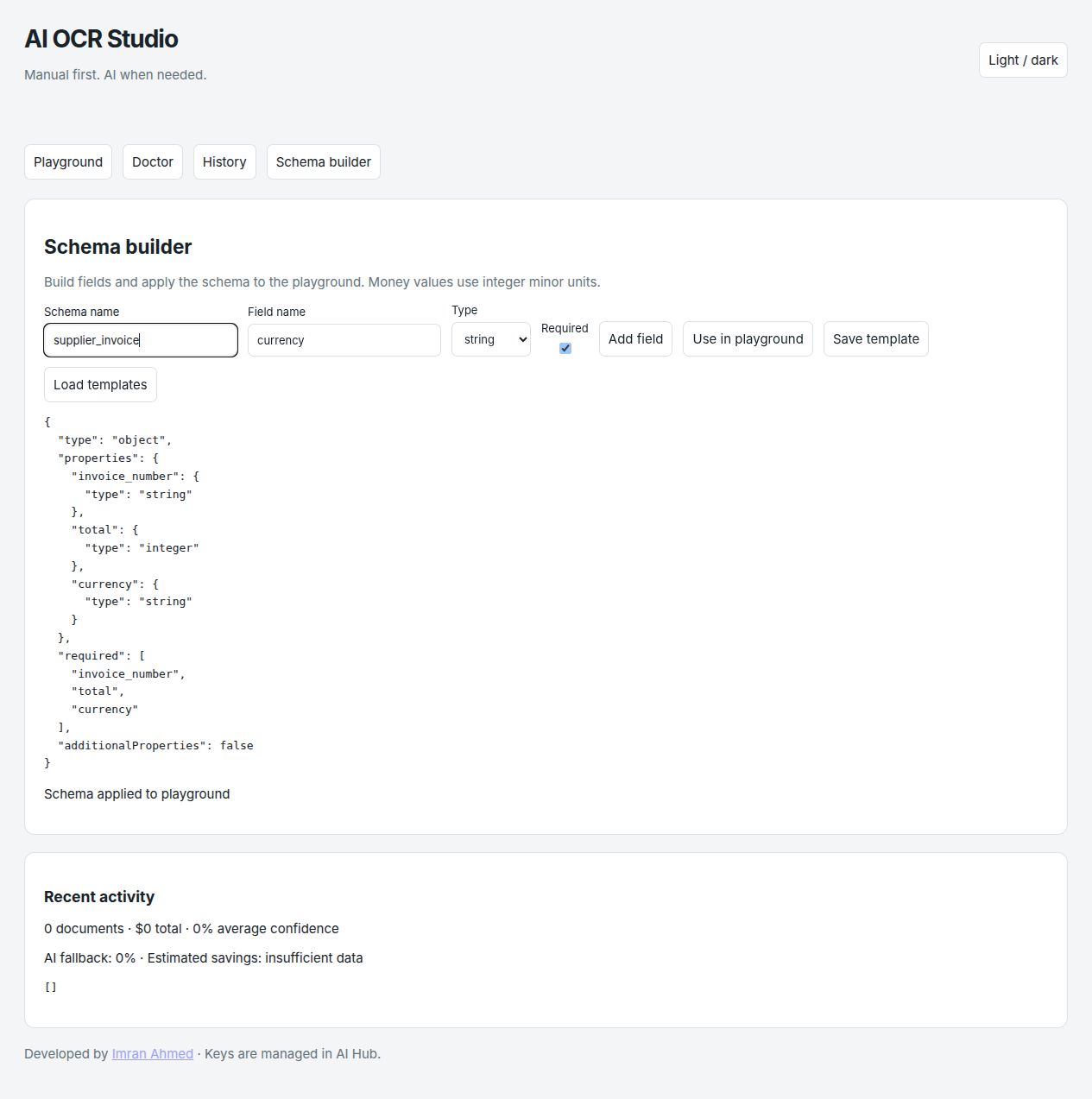Click into the Field name input
Viewport: 1092px width, 1099px height.
(x=344, y=340)
